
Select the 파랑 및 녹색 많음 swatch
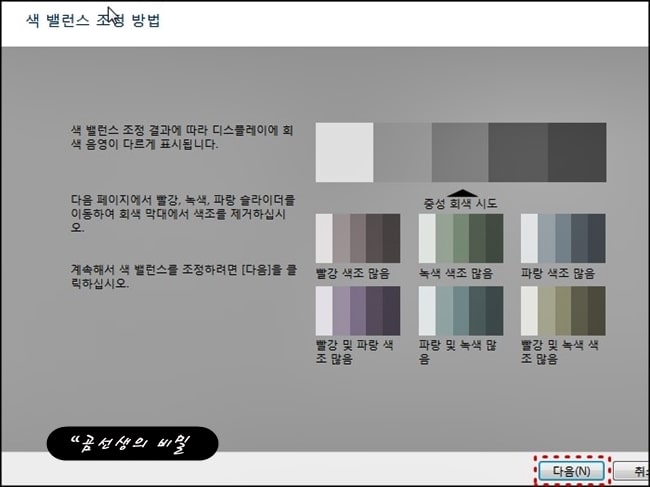pyautogui.click(x=461, y=311)
